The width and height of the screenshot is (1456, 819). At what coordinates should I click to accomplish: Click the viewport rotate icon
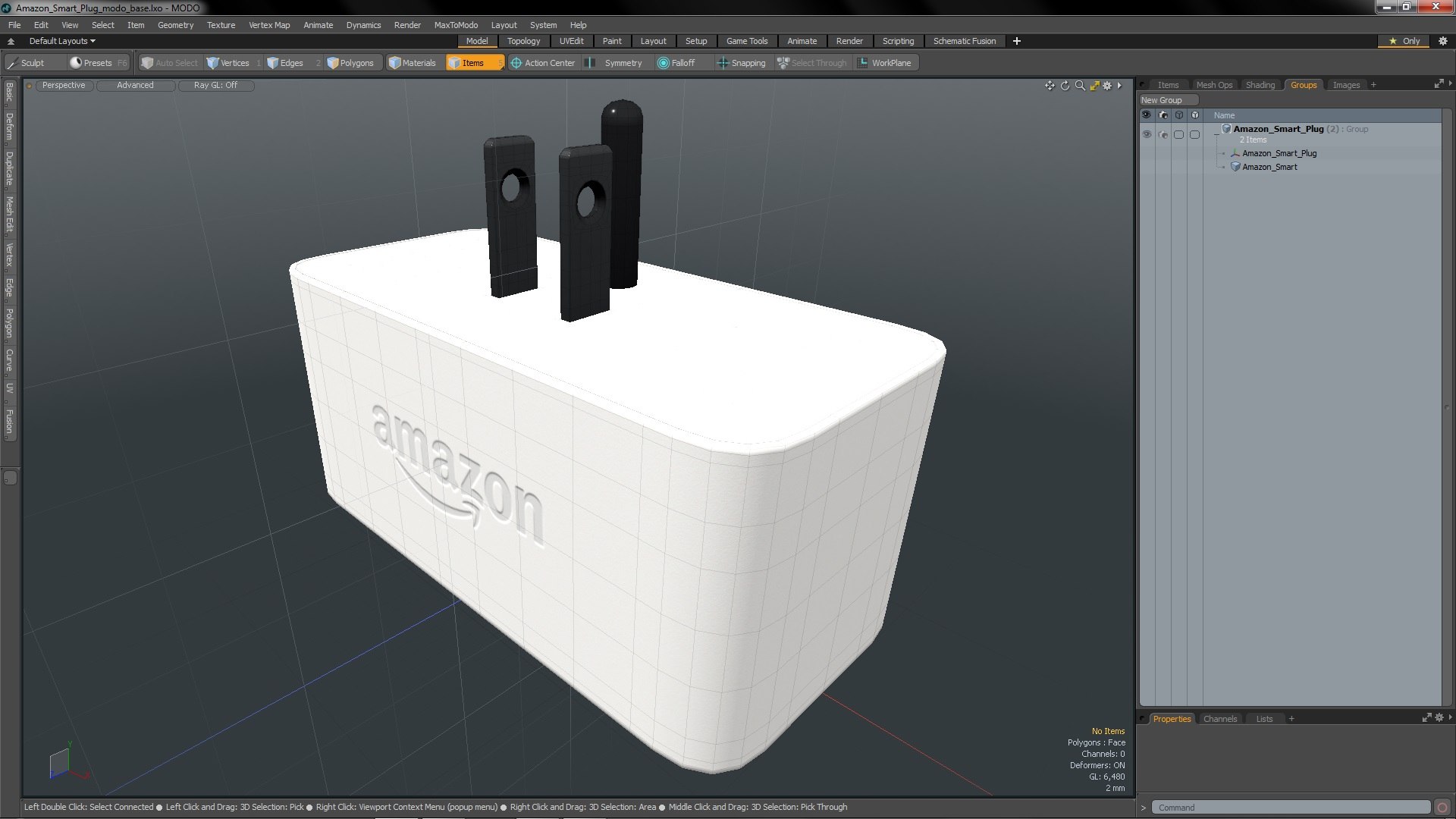(1065, 86)
